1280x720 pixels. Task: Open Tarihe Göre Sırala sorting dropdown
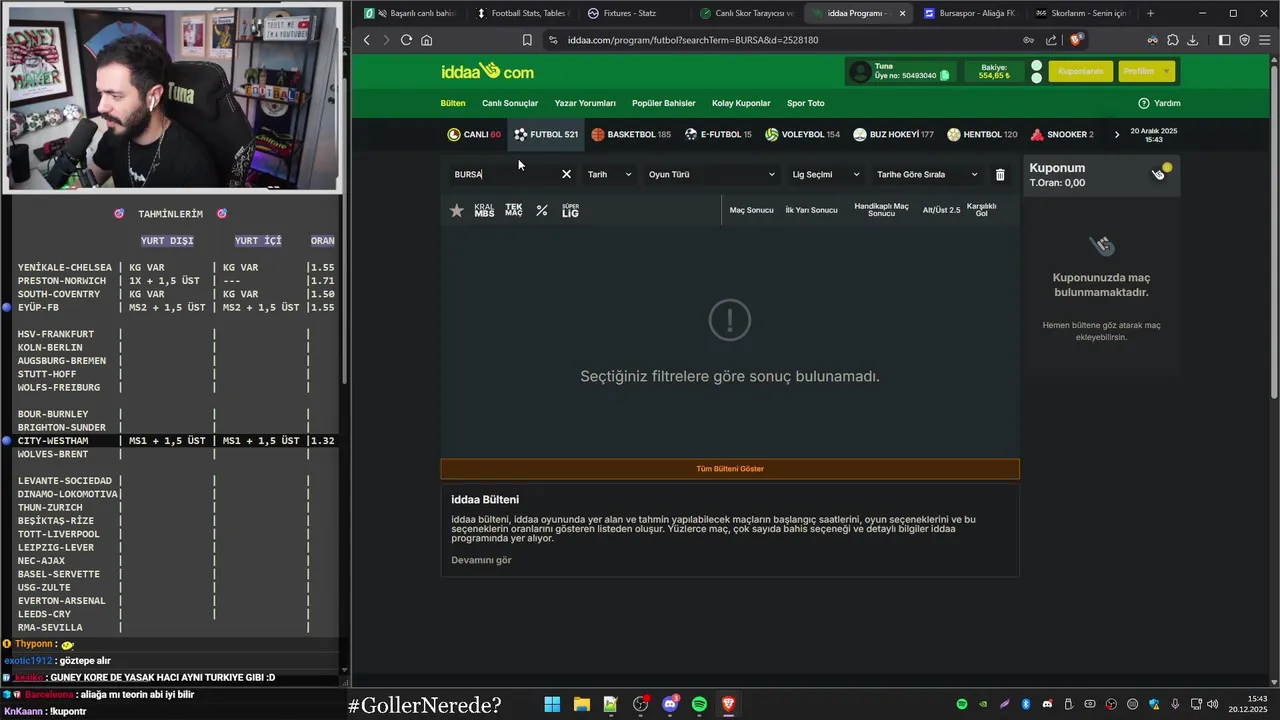point(927,174)
